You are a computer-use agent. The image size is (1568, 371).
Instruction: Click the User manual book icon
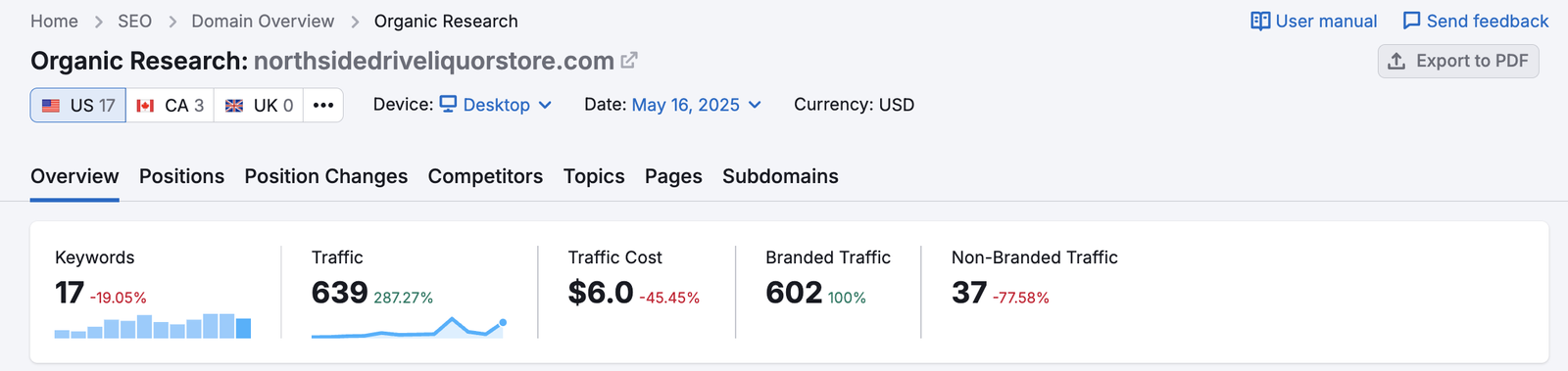click(x=1260, y=21)
